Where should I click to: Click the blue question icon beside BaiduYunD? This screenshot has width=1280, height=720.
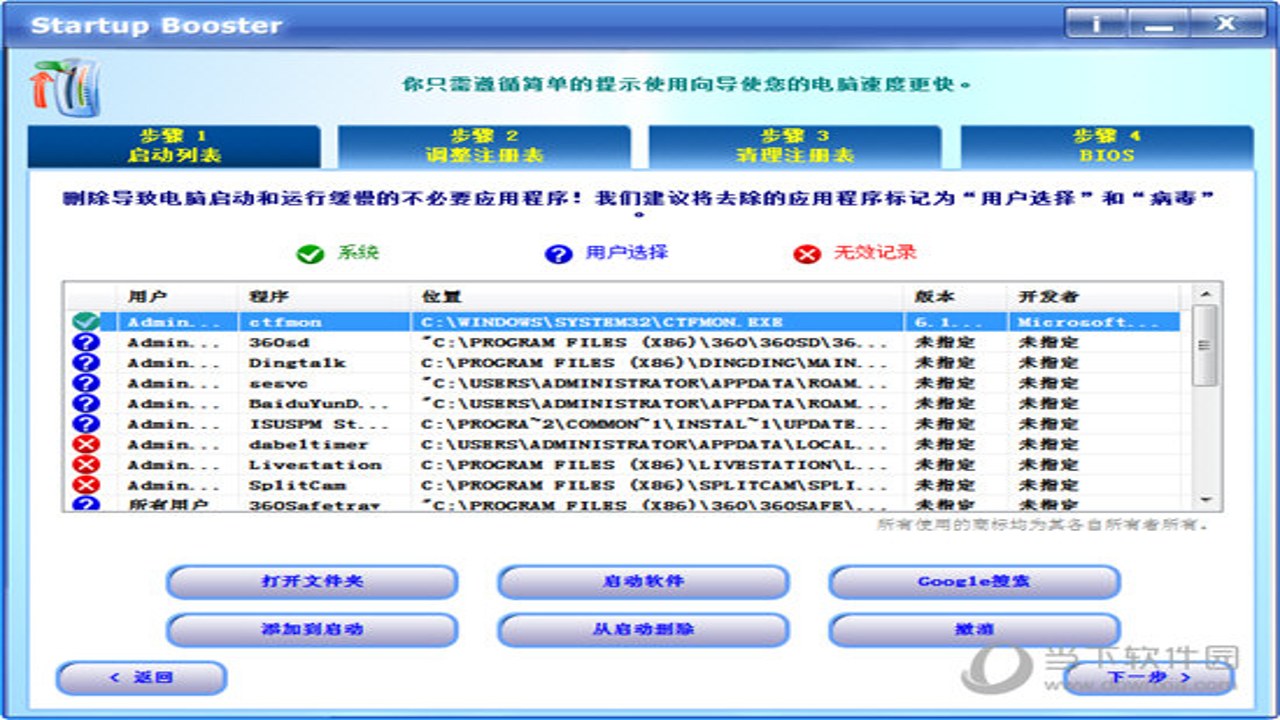coord(86,404)
